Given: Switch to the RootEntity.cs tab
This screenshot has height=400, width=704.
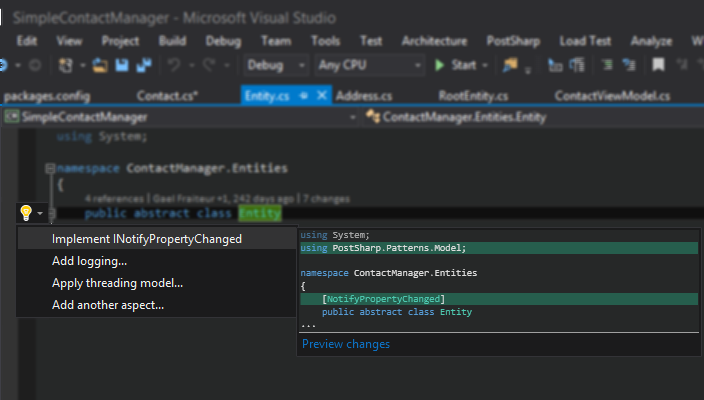Looking at the screenshot, I should [x=473, y=96].
